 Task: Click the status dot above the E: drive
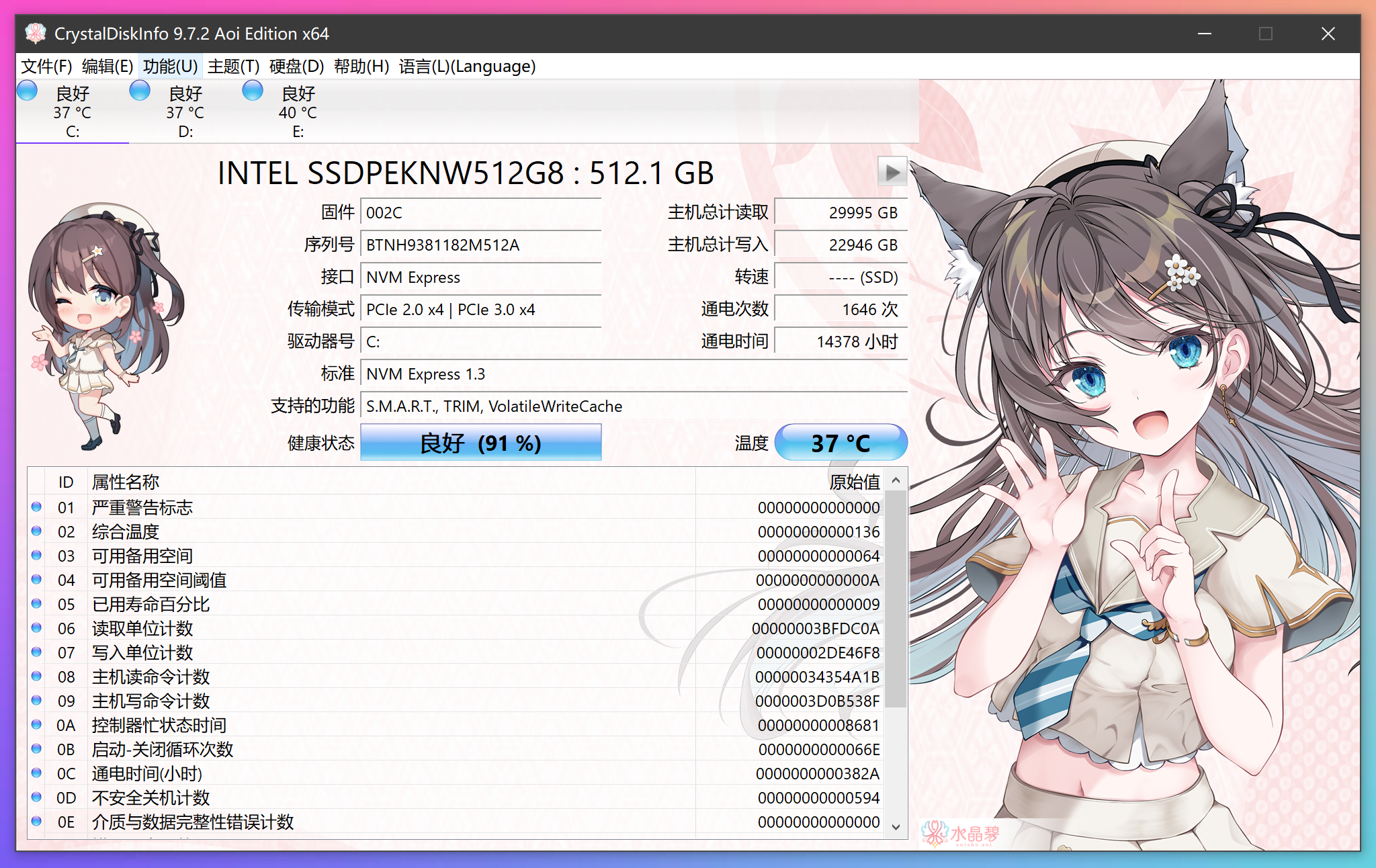point(253,89)
